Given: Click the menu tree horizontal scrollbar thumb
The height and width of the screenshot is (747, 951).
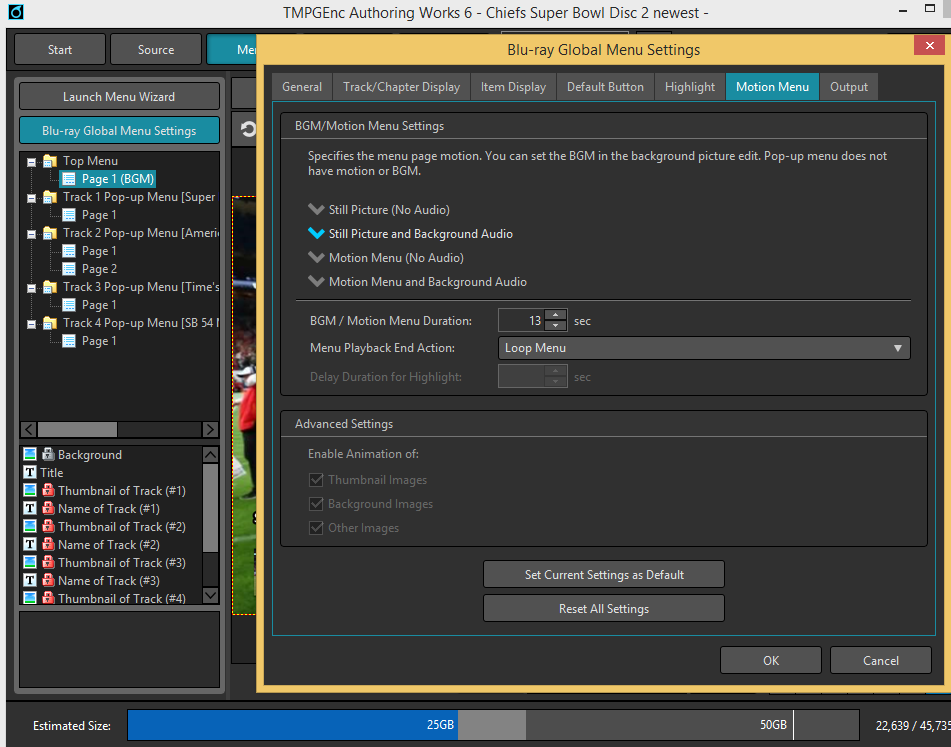Looking at the screenshot, I should [x=77, y=429].
